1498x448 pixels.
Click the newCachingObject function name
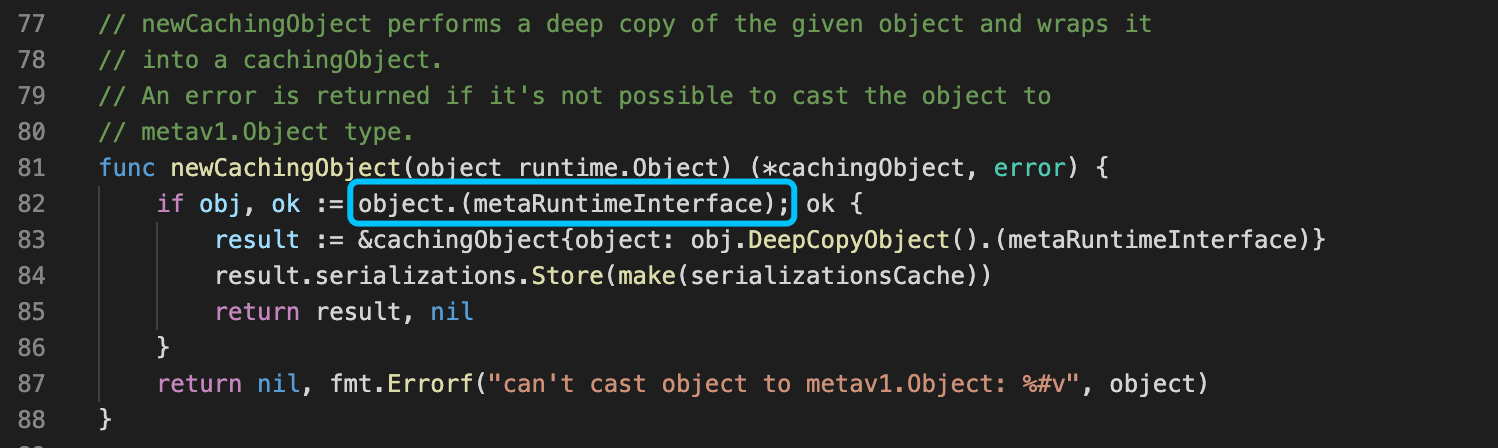(x=286, y=168)
